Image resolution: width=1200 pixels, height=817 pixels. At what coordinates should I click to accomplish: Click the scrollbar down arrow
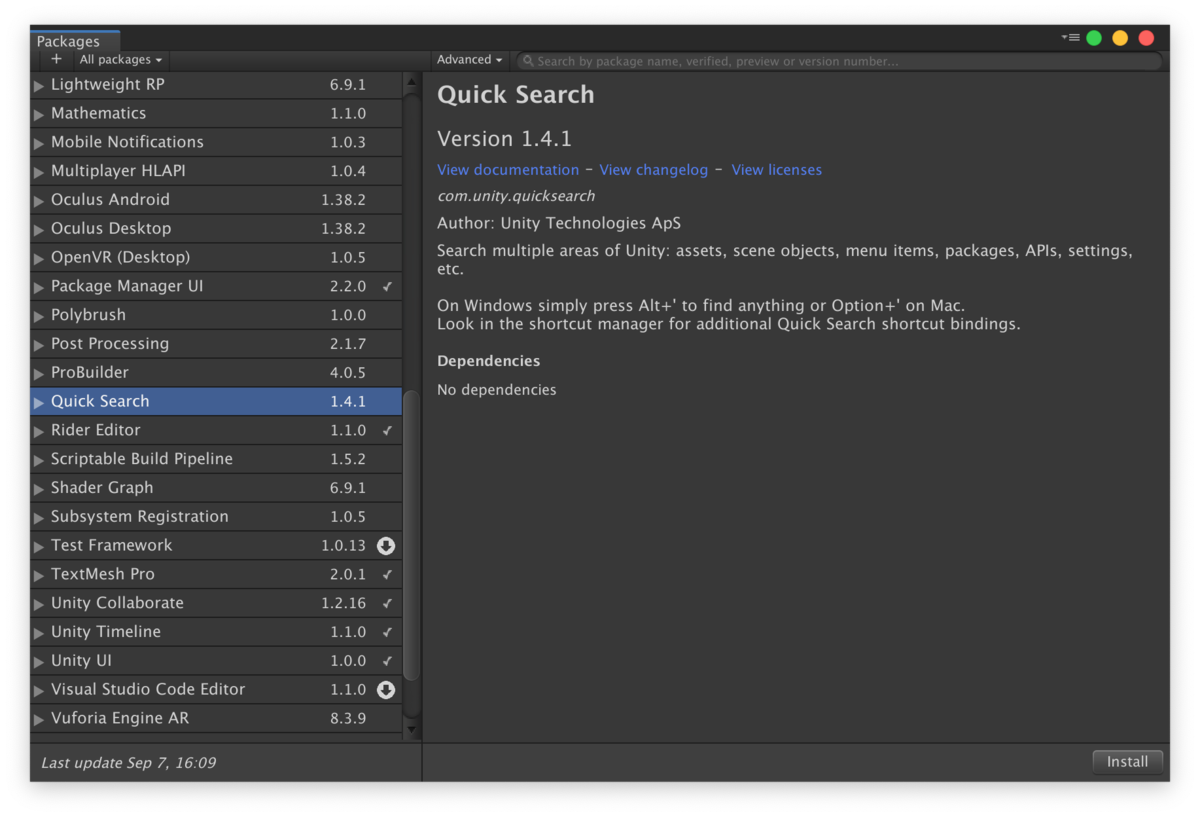tap(411, 729)
